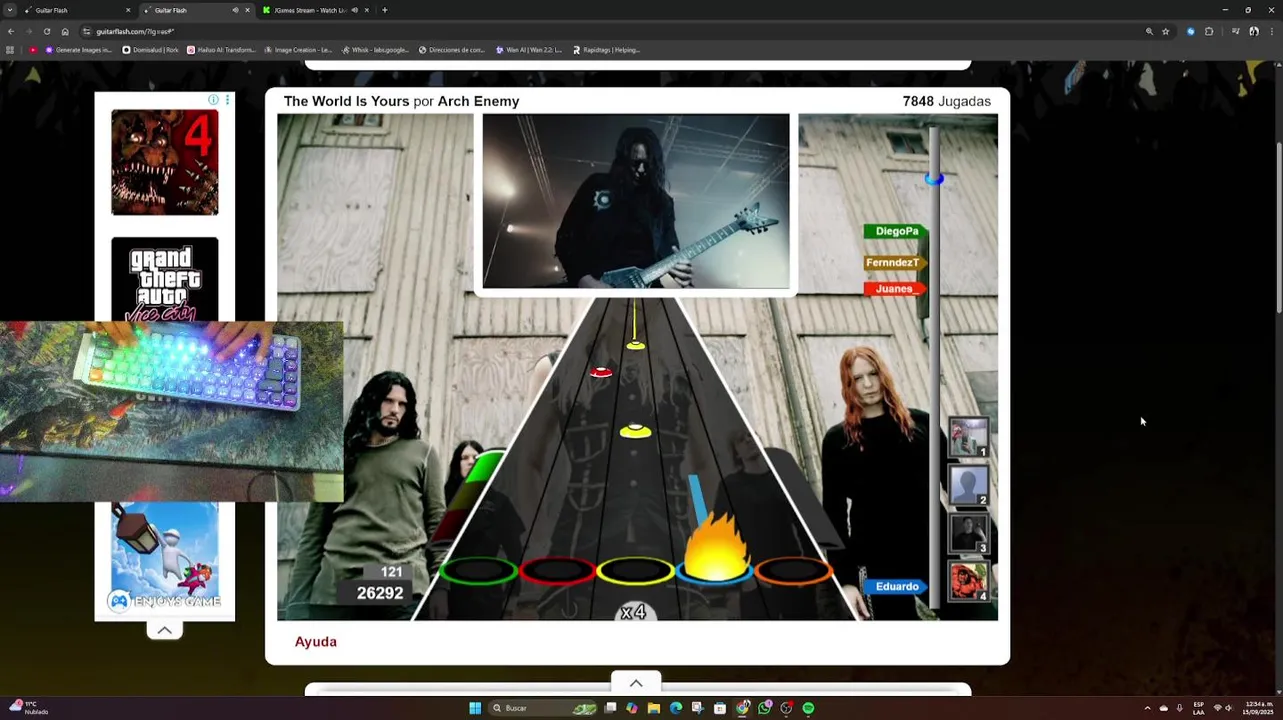Image resolution: width=1283 pixels, height=720 pixels.
Task: Open the Generate Images bookmark
Action: tap(79, 50)
